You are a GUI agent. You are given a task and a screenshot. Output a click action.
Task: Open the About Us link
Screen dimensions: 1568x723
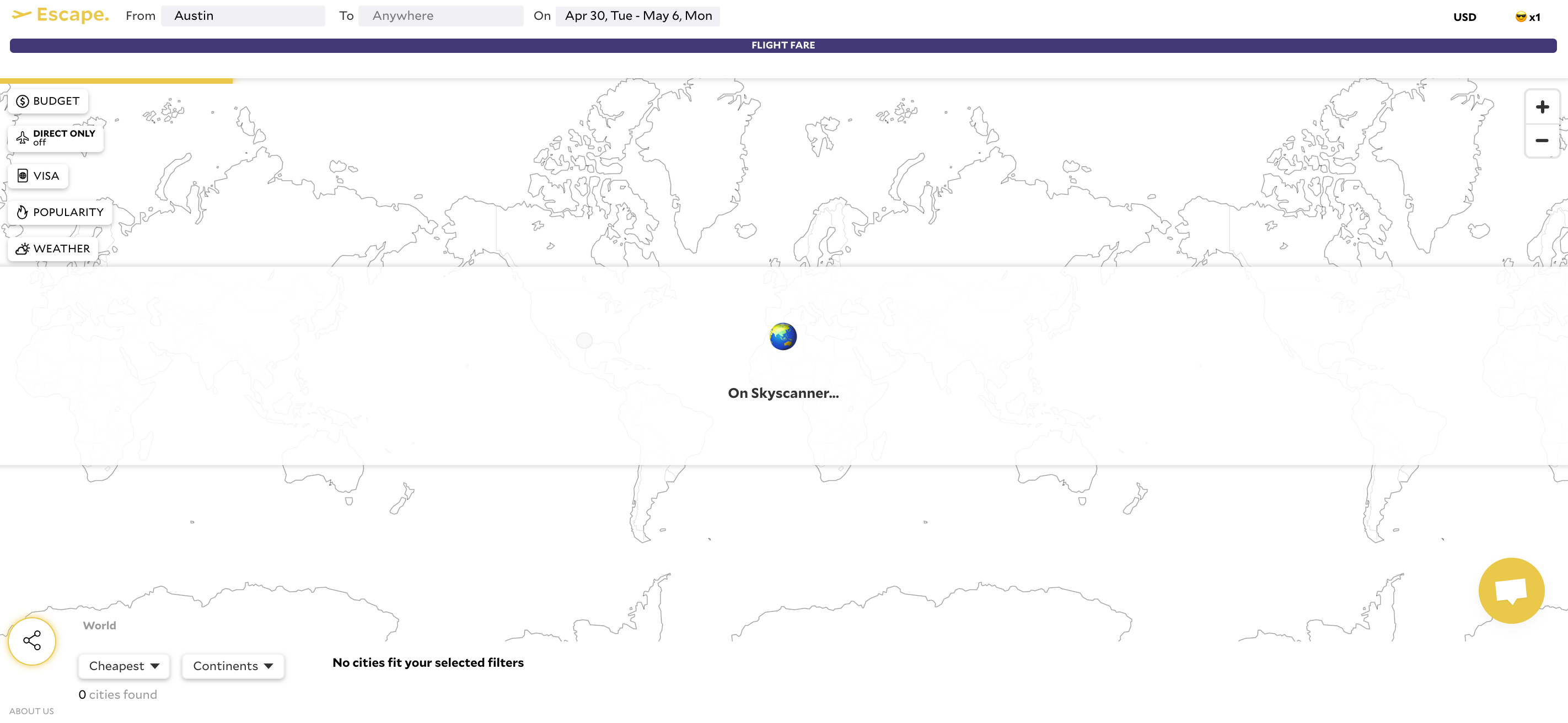[31, 711]
